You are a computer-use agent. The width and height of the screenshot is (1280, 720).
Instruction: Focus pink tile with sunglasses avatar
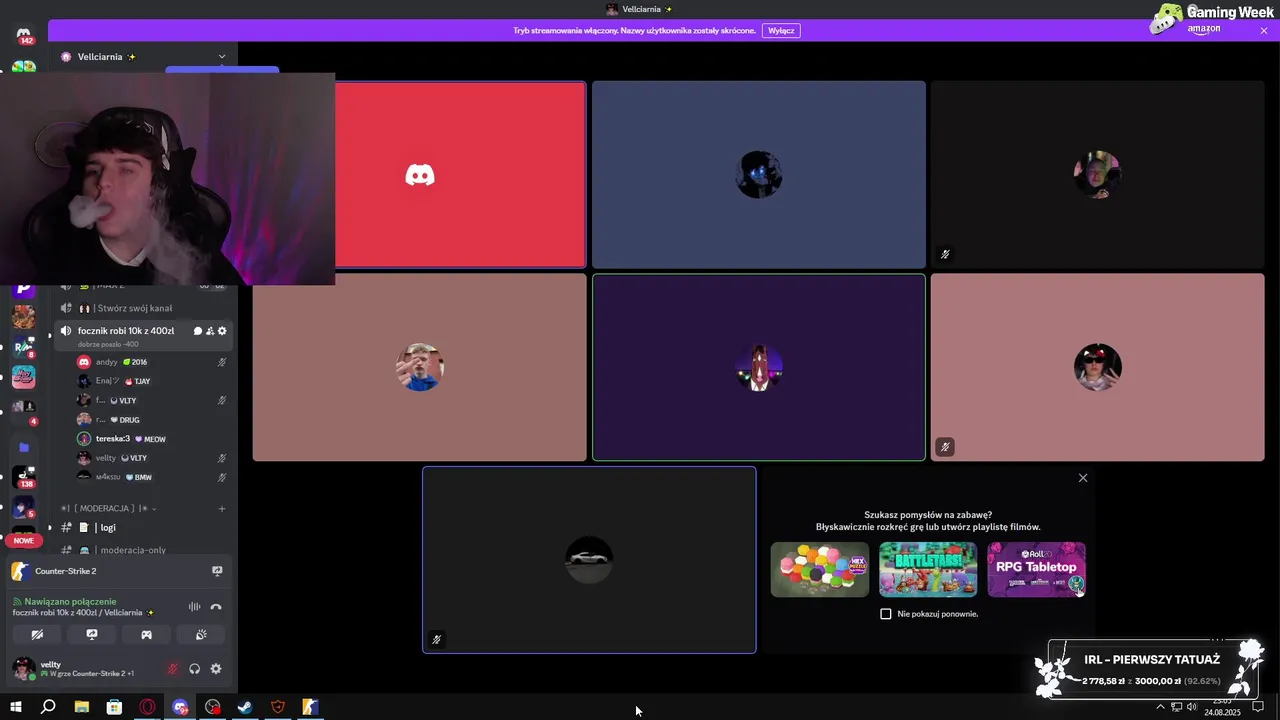point(1097,367)
